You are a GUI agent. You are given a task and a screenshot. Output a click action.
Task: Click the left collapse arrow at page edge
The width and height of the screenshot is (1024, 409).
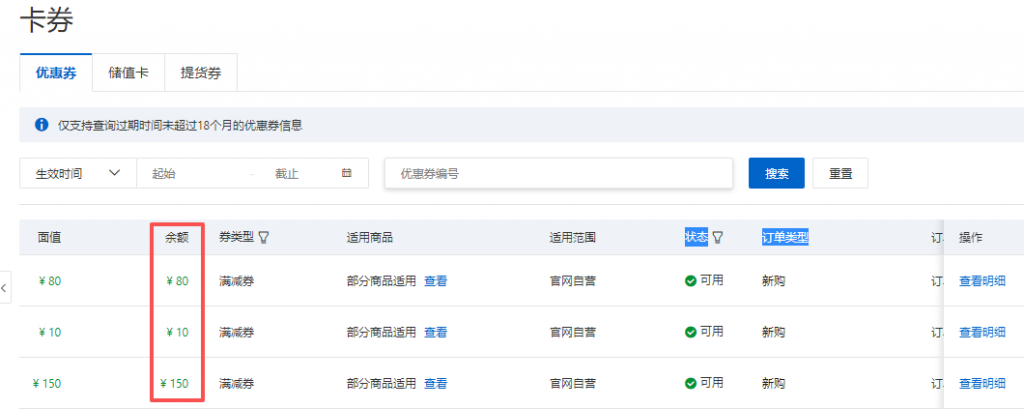tap(5, 288)
